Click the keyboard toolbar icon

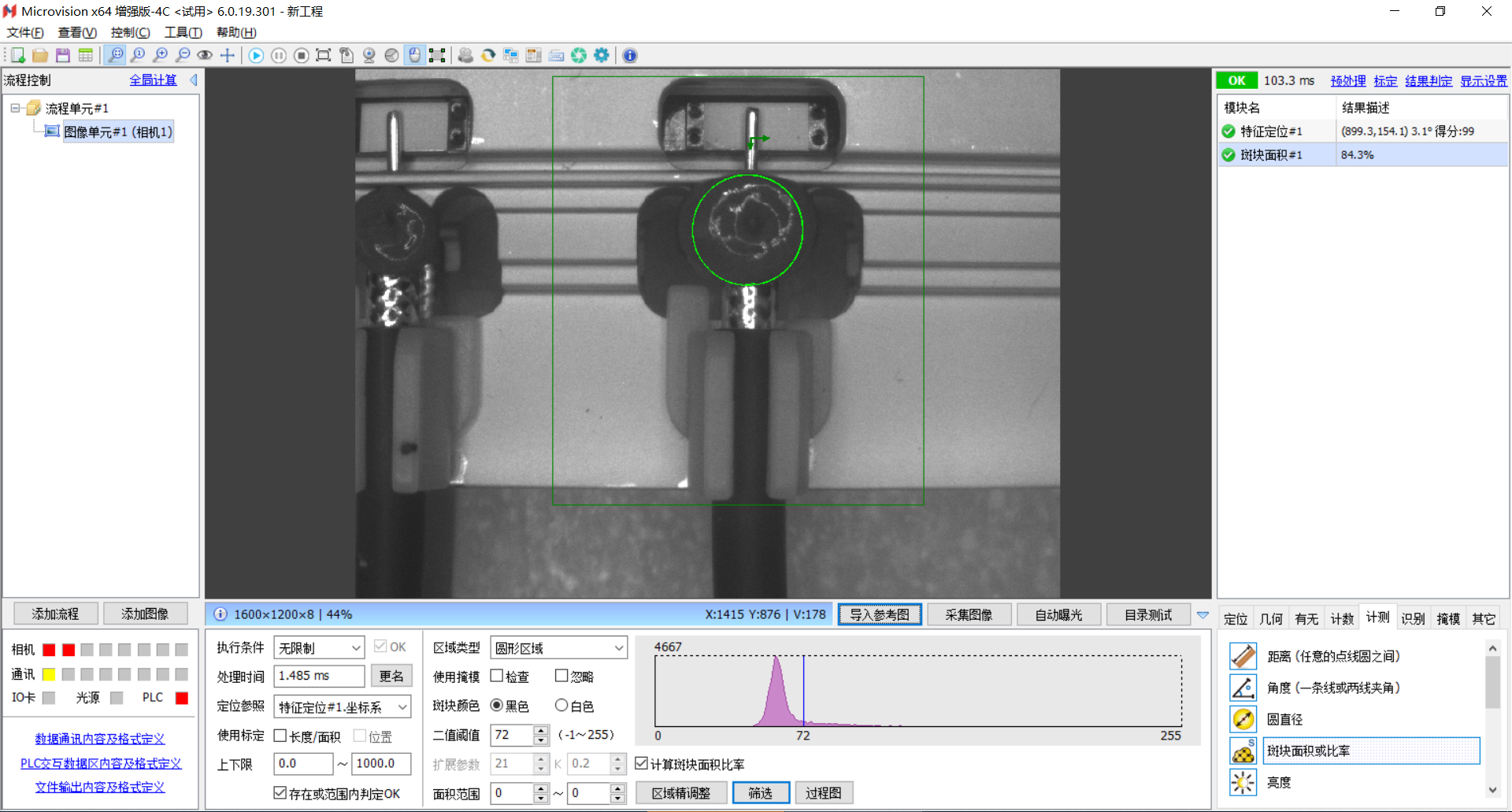(556, 55)
